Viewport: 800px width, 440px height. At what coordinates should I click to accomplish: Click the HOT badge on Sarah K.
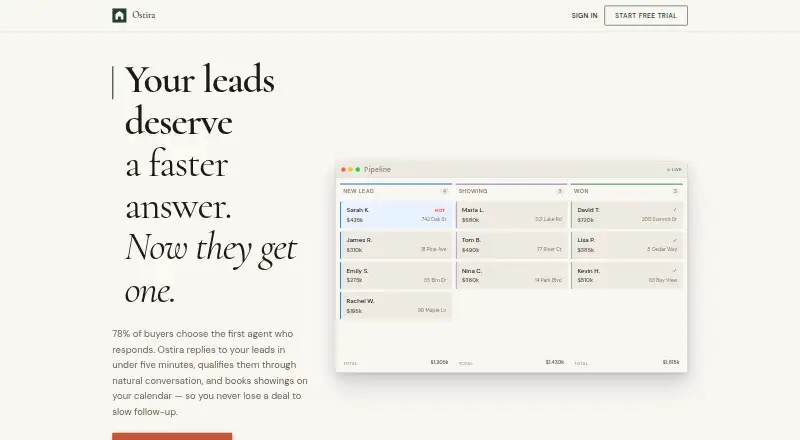440,210
